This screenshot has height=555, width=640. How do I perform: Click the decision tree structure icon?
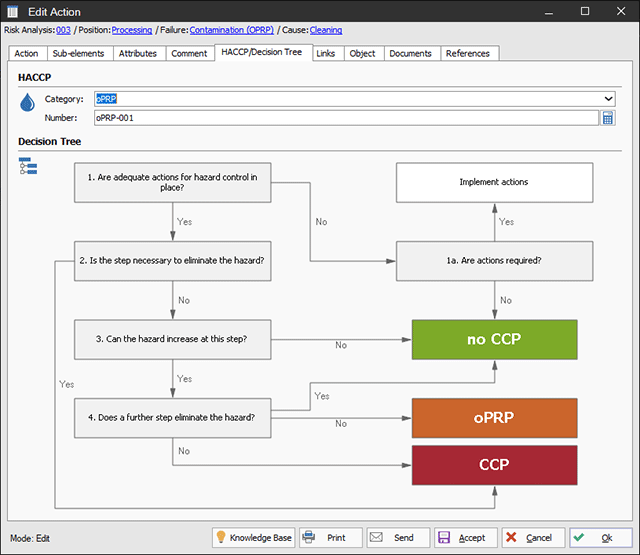pyautogui.click(x=27, y=166)
